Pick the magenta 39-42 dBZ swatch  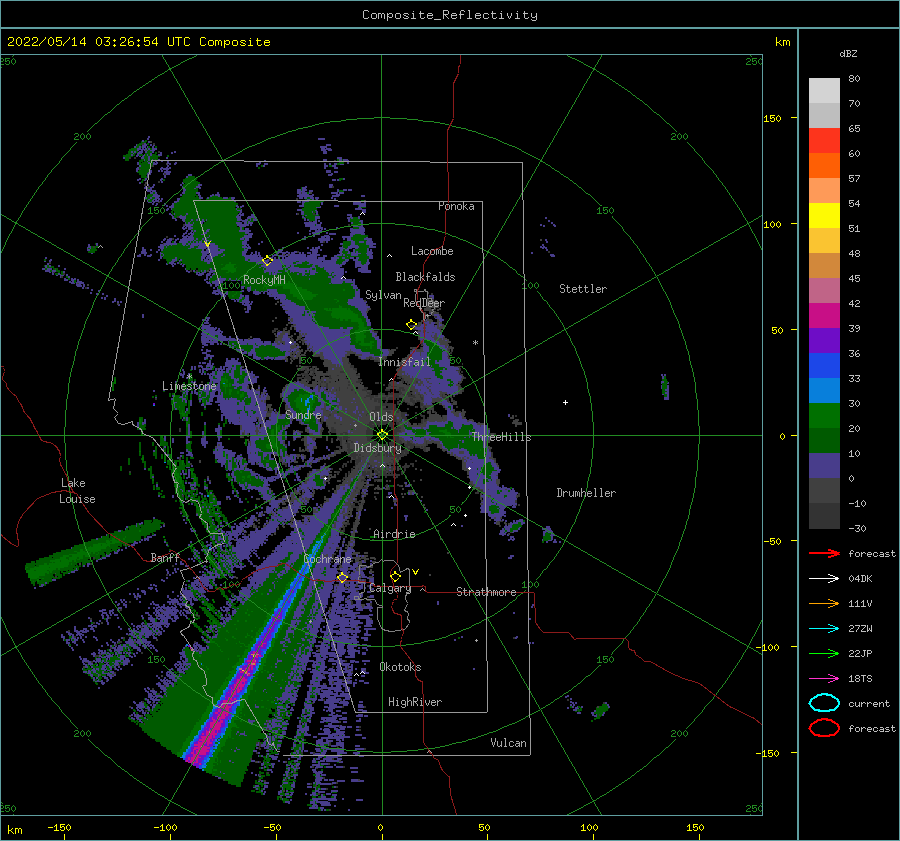tap(824, 316)
